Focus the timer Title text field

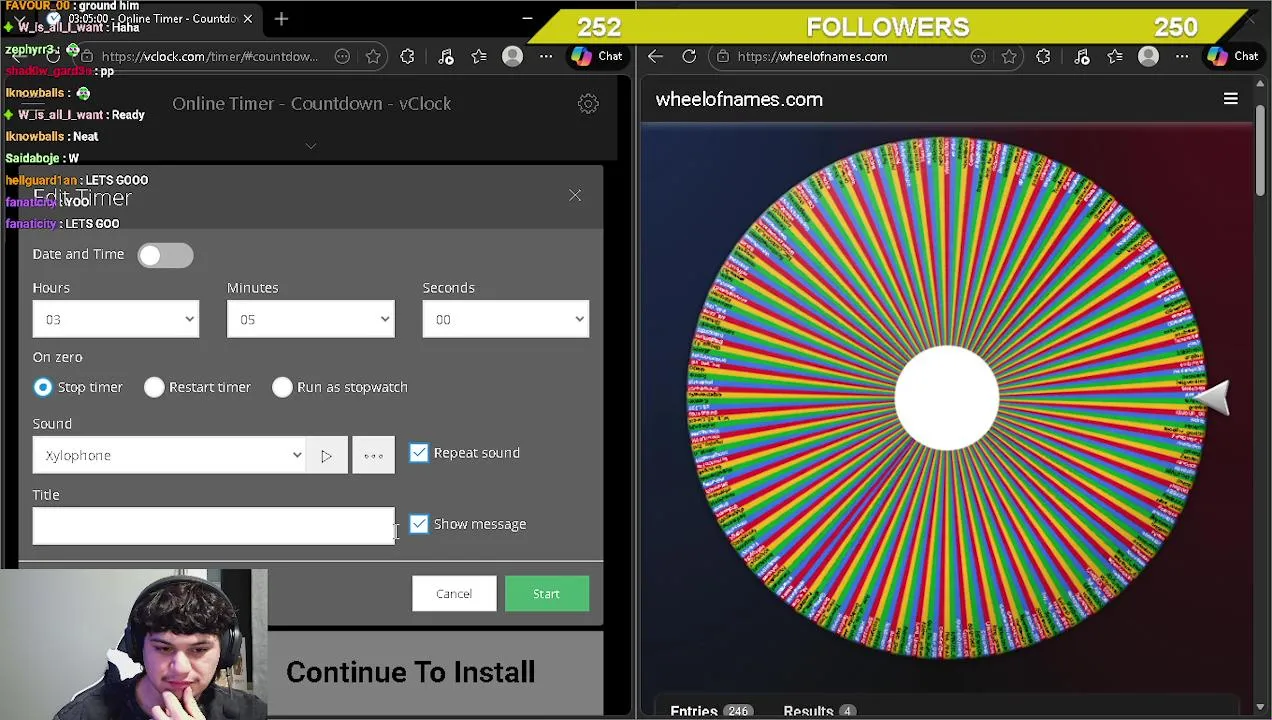coord(213,526)
